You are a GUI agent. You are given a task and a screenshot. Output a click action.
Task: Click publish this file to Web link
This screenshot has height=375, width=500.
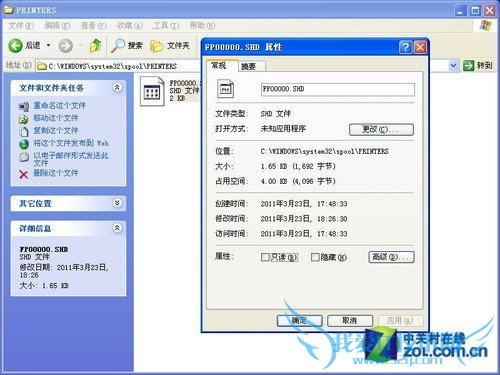tap(71, 143)
